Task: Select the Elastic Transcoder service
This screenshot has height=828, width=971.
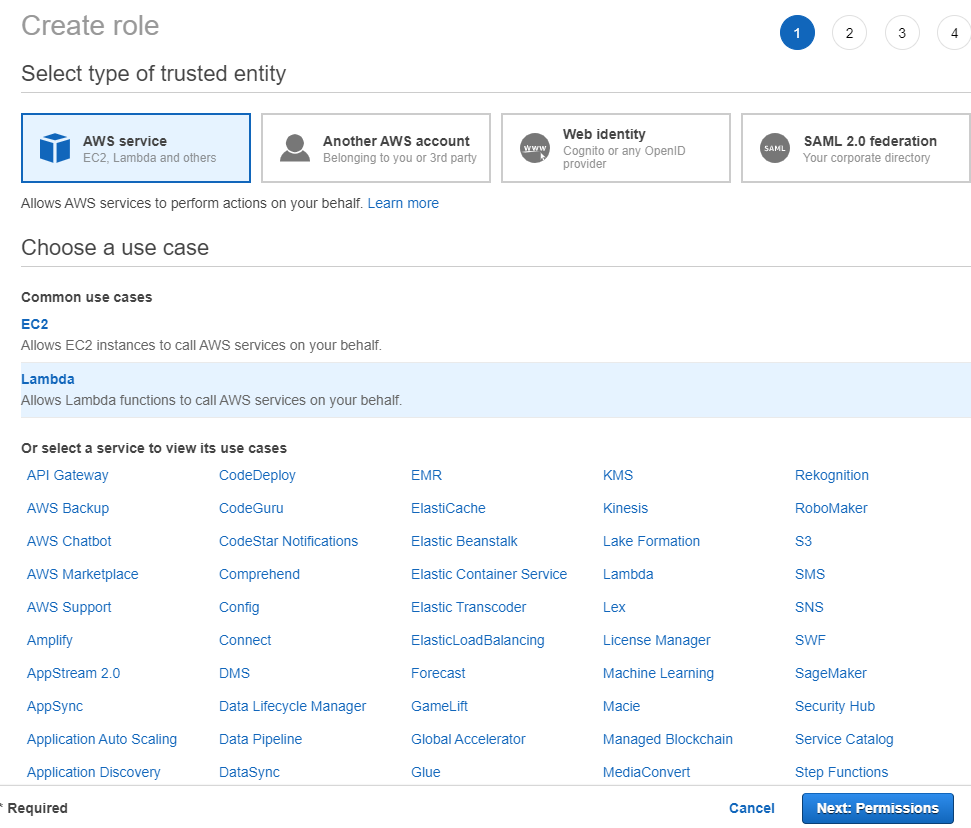Action: click(x=469, y=607)
